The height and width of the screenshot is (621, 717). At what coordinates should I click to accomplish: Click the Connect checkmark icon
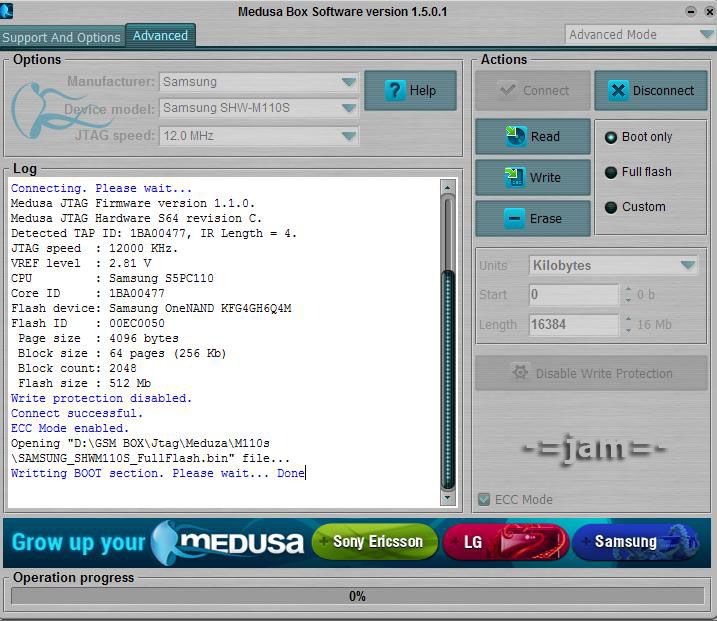pos(508,90)
